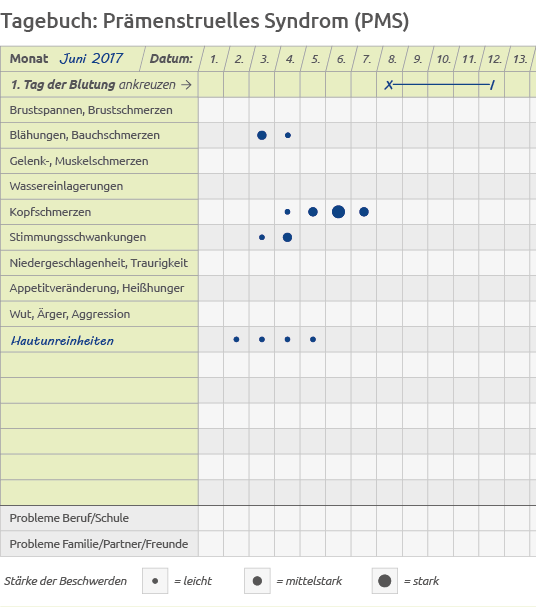Click the small Hautunreinheiten dot on day 2
Screen dimensions: 536x607
236,340
